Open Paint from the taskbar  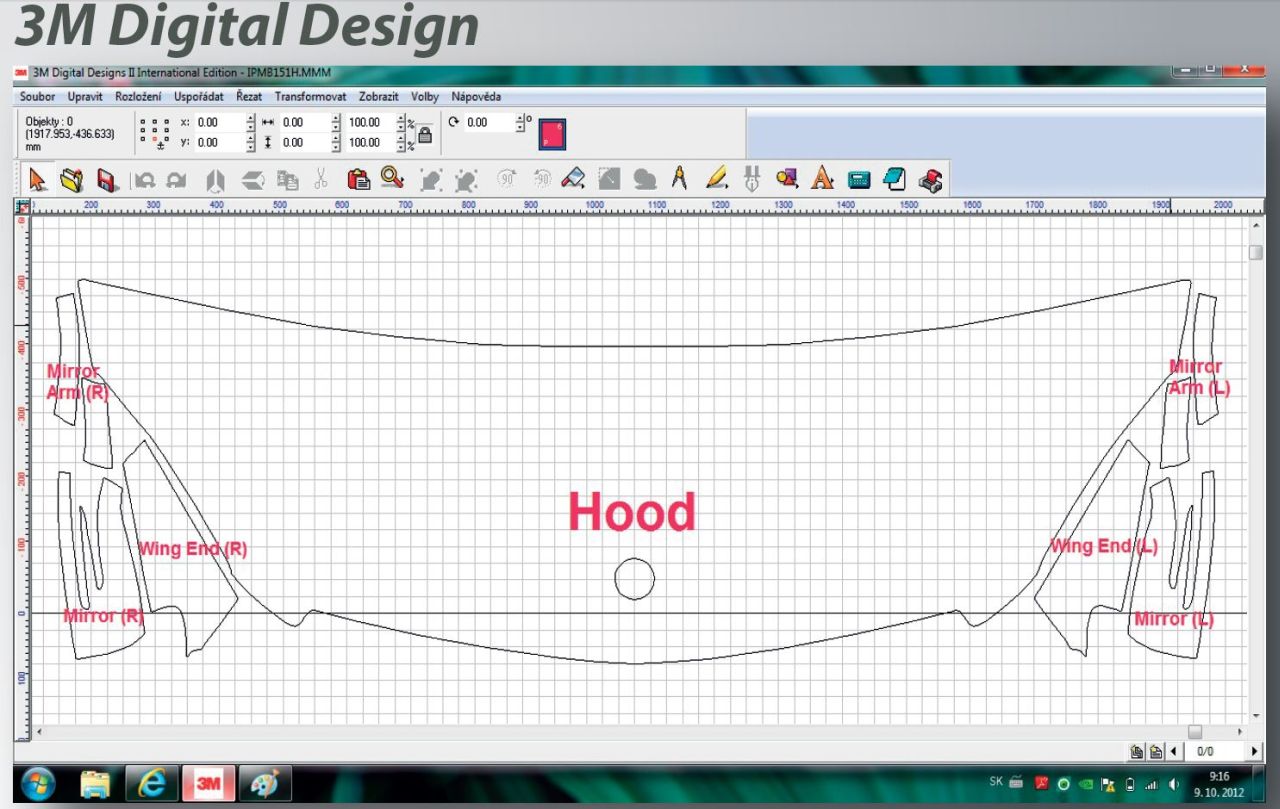coord(263,784)
